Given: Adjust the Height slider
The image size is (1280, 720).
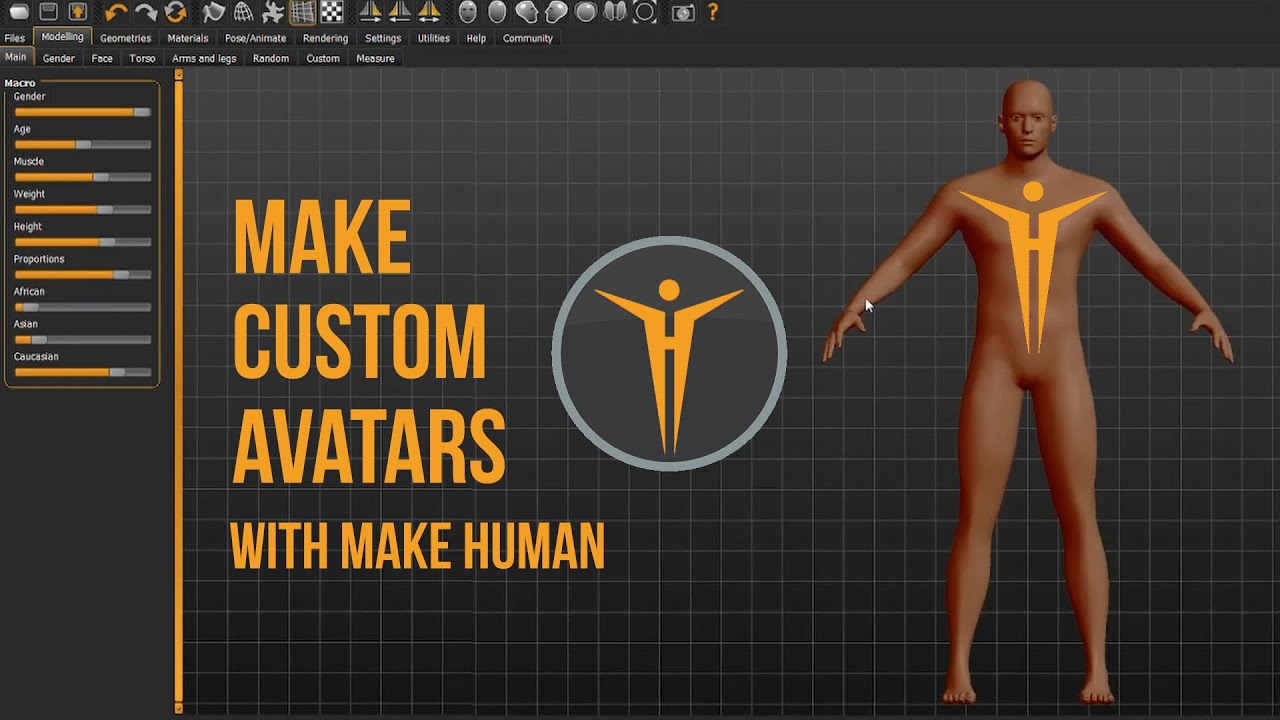Looking at the screenshot, I should tap(82, 242).
